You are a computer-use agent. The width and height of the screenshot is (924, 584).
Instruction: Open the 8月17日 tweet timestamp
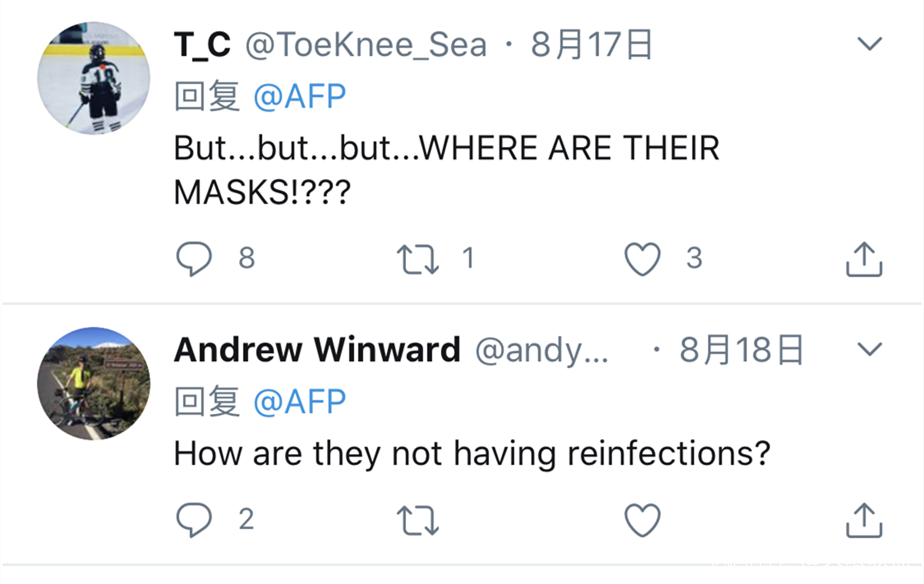[x=592, y=45]
